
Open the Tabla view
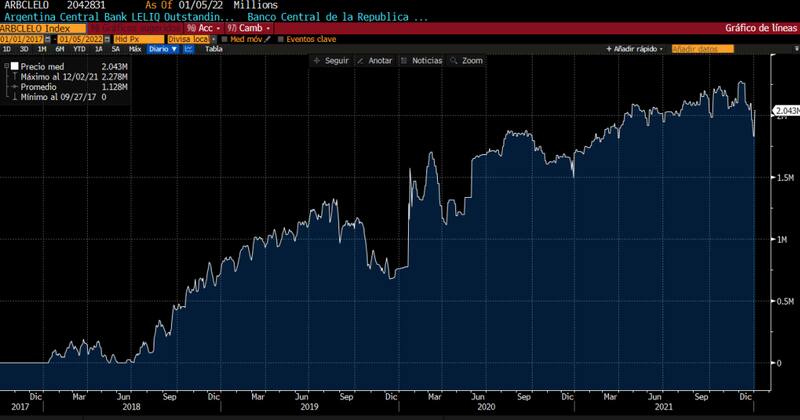pyautogui.click(x=214, y=48)
